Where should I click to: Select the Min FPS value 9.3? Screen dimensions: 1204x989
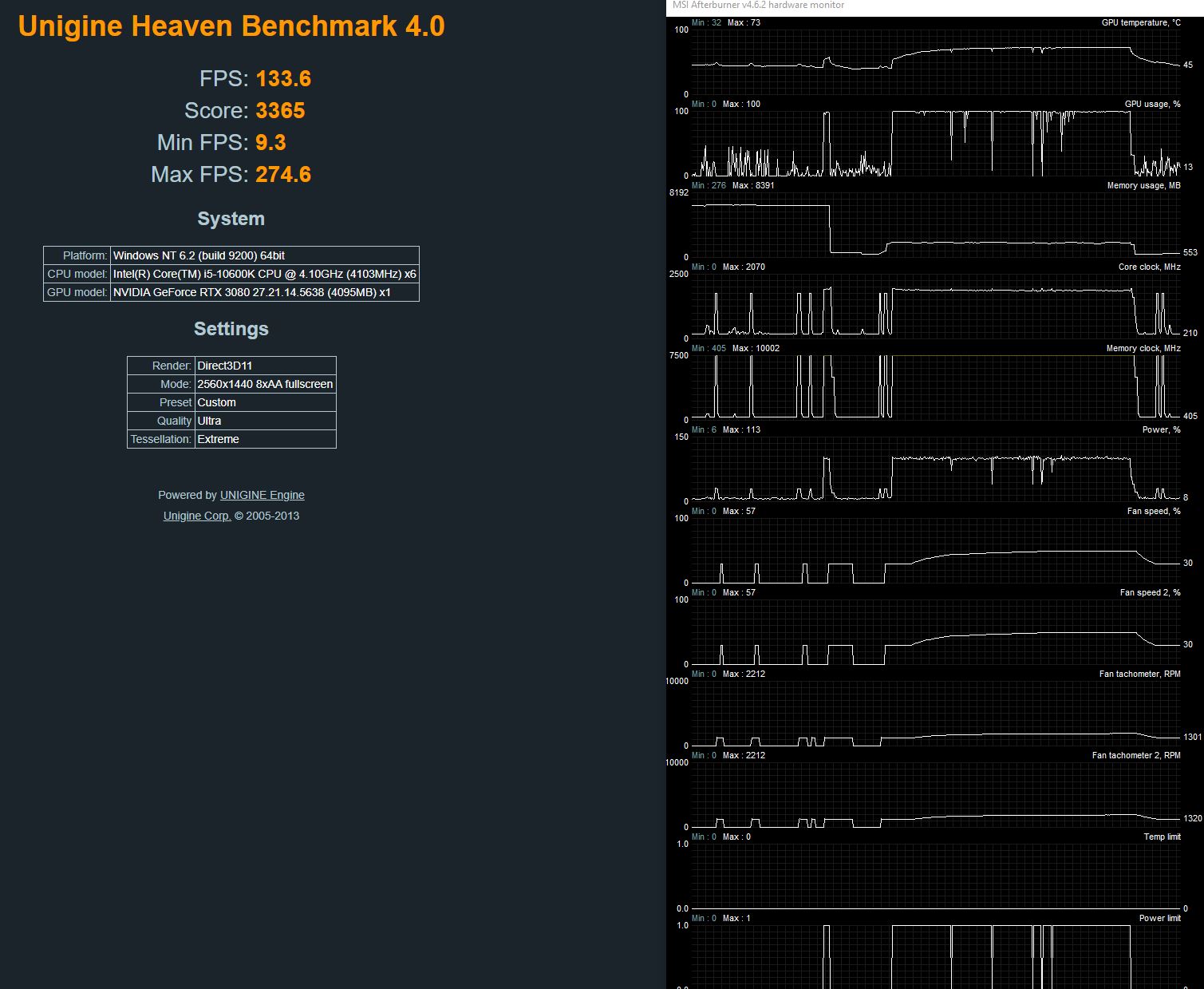270,143
